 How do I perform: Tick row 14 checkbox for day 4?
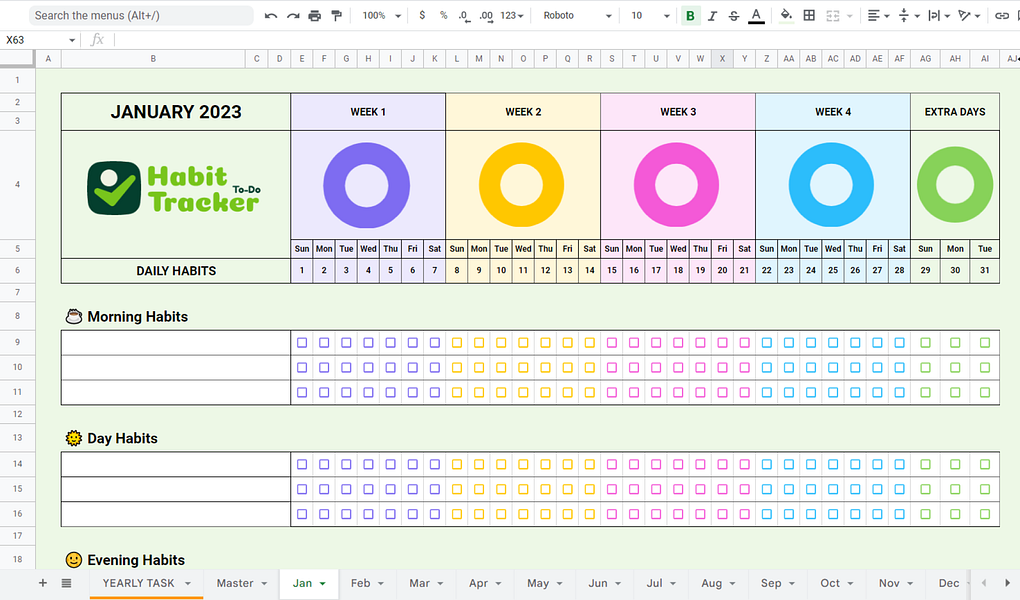pos(368,464)
